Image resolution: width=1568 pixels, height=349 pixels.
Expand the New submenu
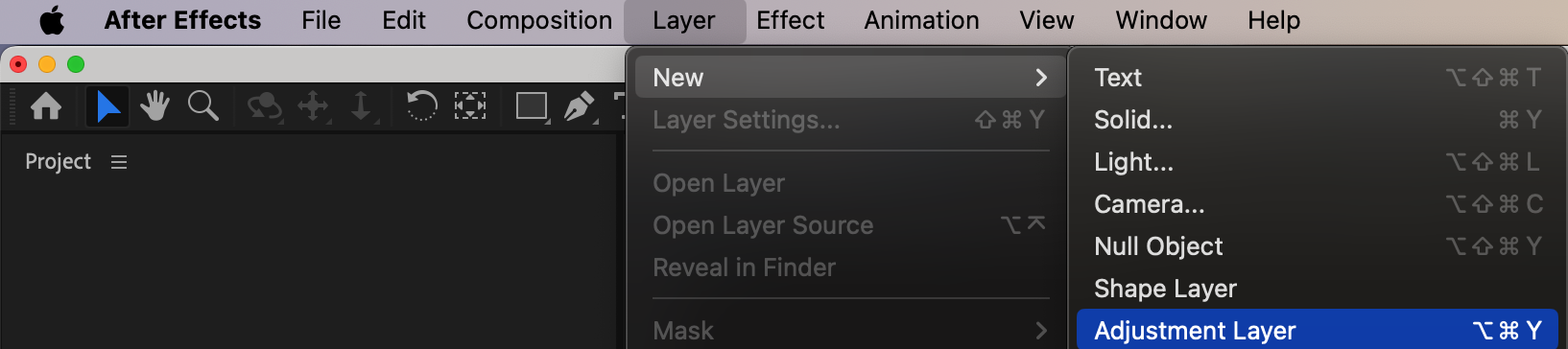[847, 78]
